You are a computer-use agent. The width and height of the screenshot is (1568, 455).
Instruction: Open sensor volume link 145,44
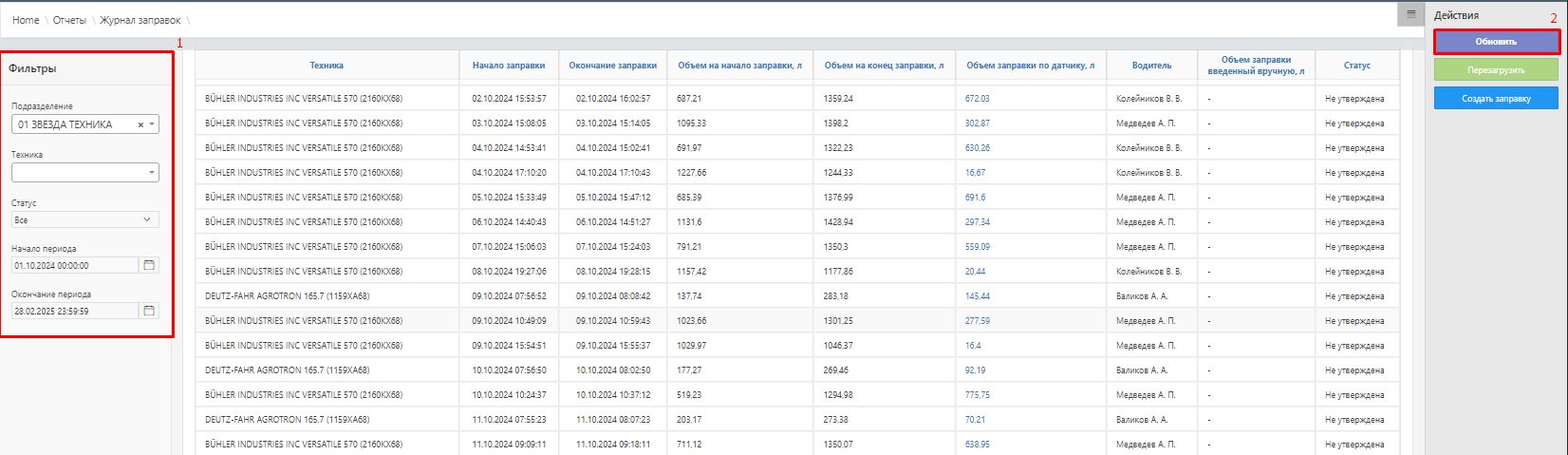tap(977, 296)
